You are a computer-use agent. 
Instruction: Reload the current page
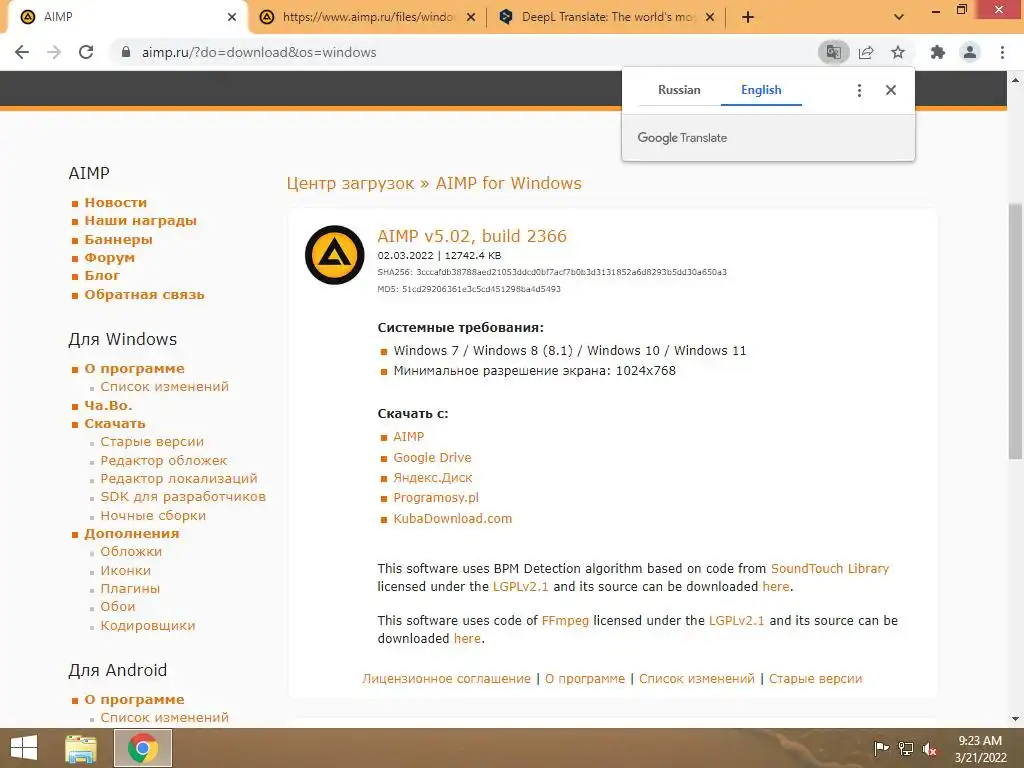(86, 52)
